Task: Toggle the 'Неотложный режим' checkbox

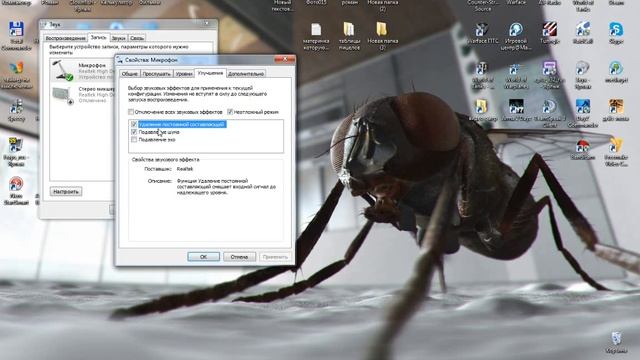Action: (x=230, y=112)
